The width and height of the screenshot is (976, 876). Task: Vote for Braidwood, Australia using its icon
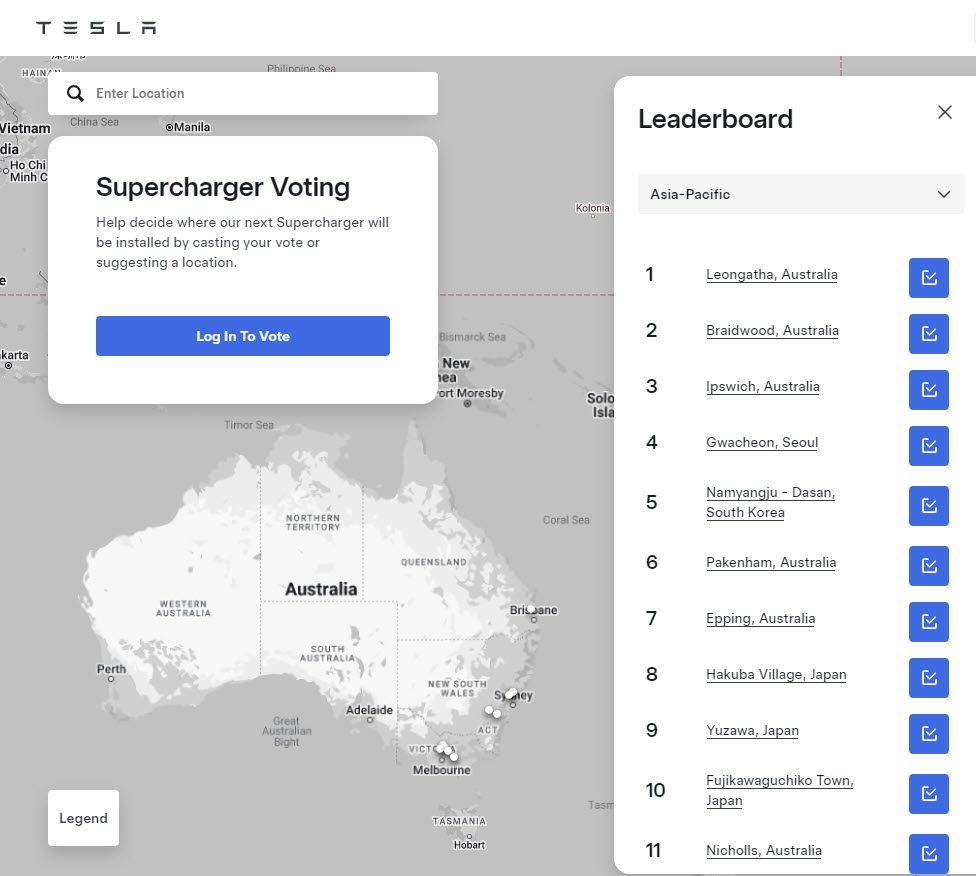pyautogui.click(x=928, y=334)
